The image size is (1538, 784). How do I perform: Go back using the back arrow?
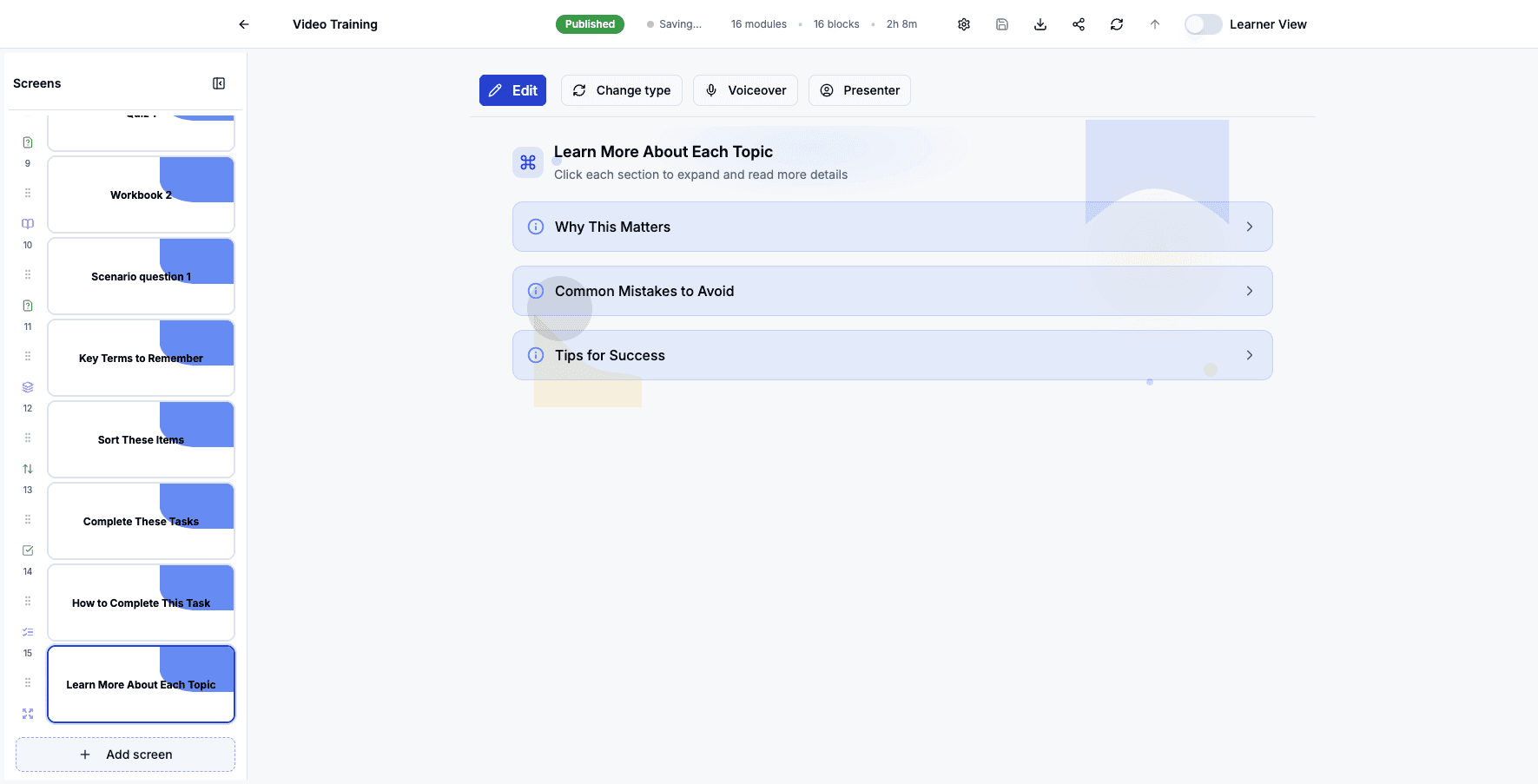coord(244,24)
